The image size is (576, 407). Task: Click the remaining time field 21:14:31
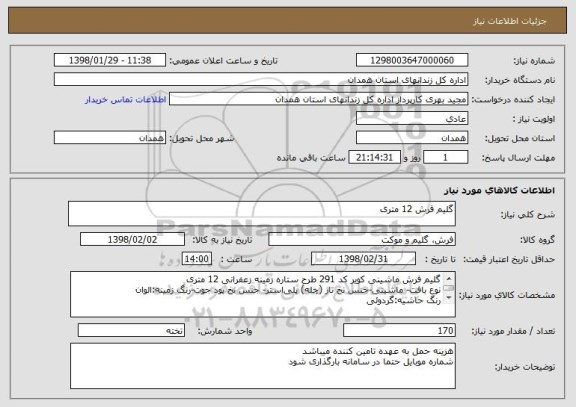(374, 158)
